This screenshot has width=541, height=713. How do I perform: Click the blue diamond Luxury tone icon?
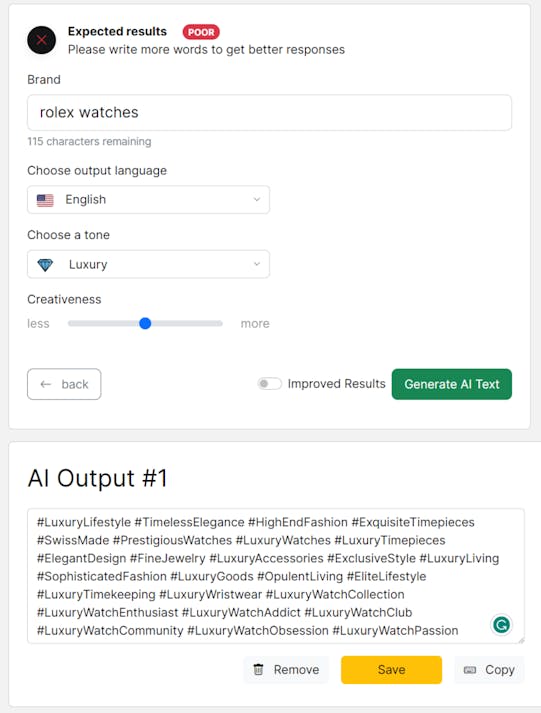coord(45,265)
